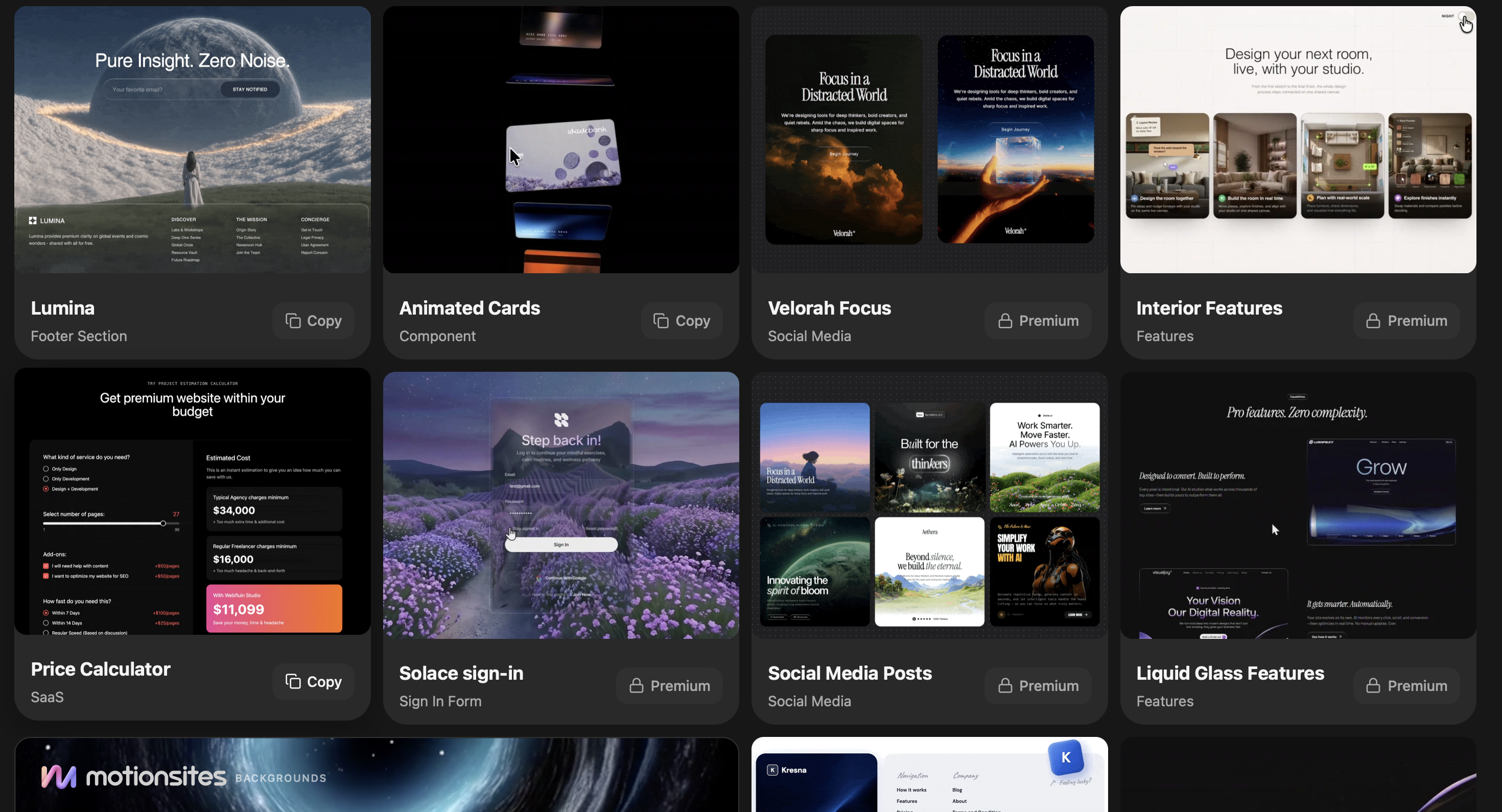
Task: Click the STAY NOTIFIED button
Action: pos(250,89)
